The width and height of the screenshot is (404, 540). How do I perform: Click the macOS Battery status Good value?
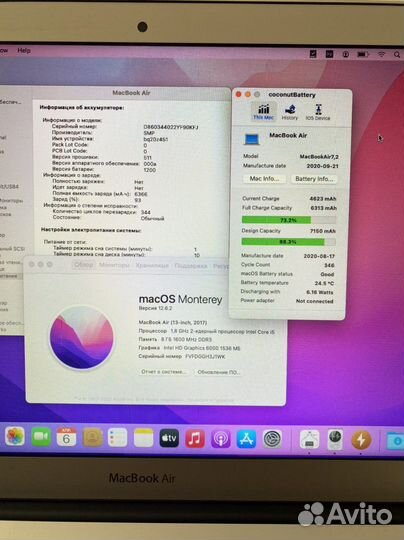(x=327, y=274)
